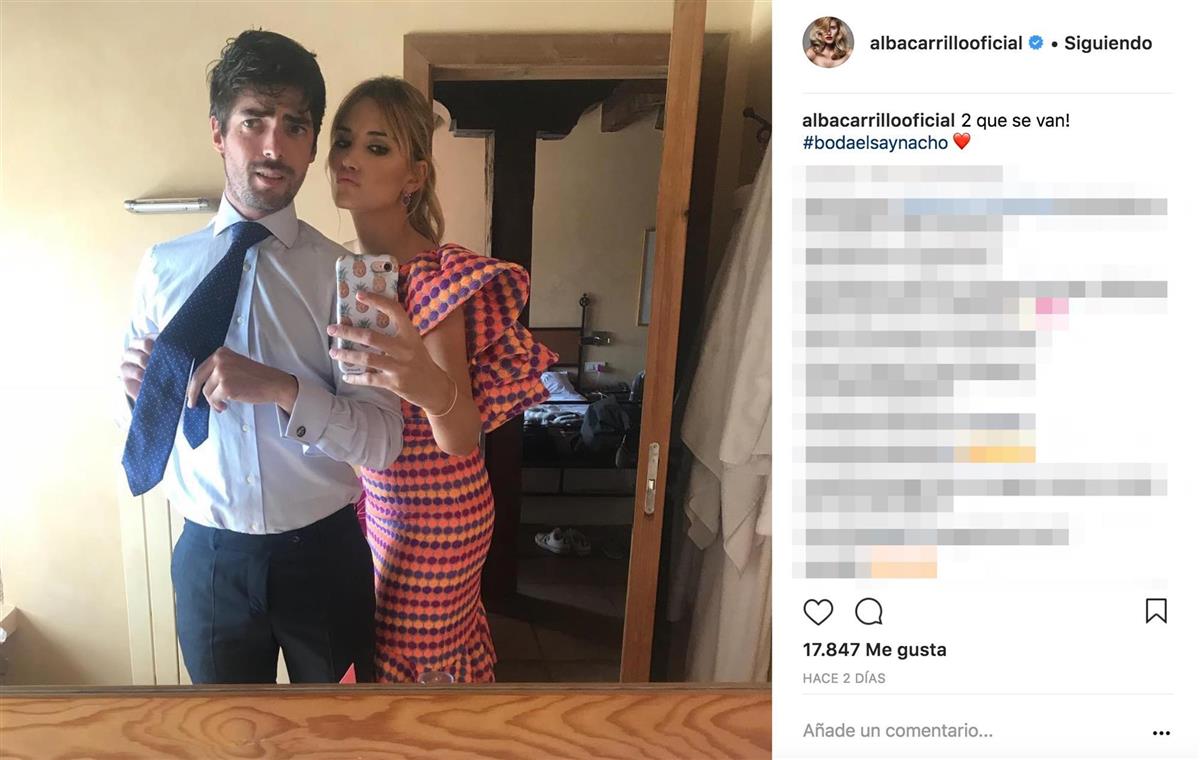Screen dimensions: 1200x760
Task: Click the blurred comment with yellow highlight
Action: [920, 454]
